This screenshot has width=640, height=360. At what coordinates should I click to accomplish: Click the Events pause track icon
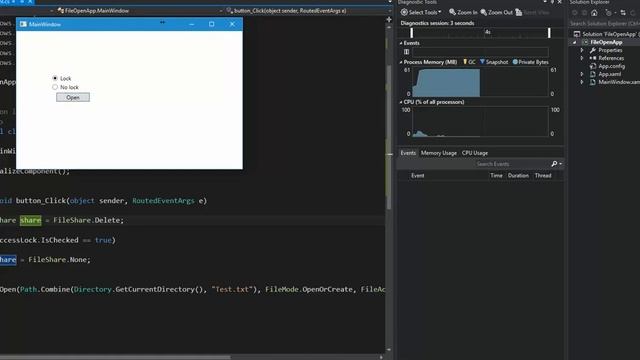[x=407, y=52]
